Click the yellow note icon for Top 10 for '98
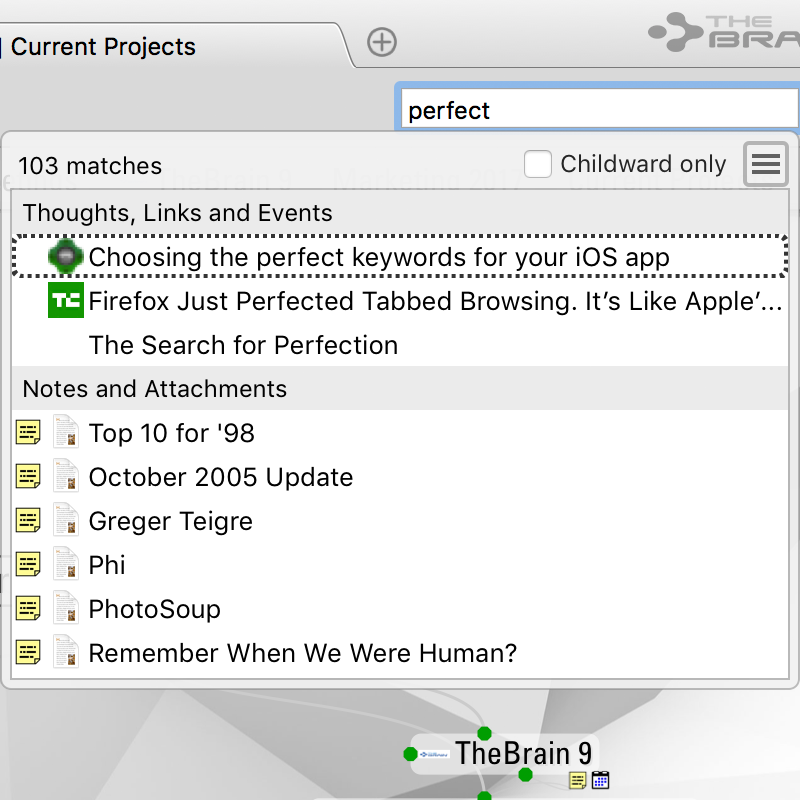The height and width of the screenshot is (800, 800). coord(29,433)
